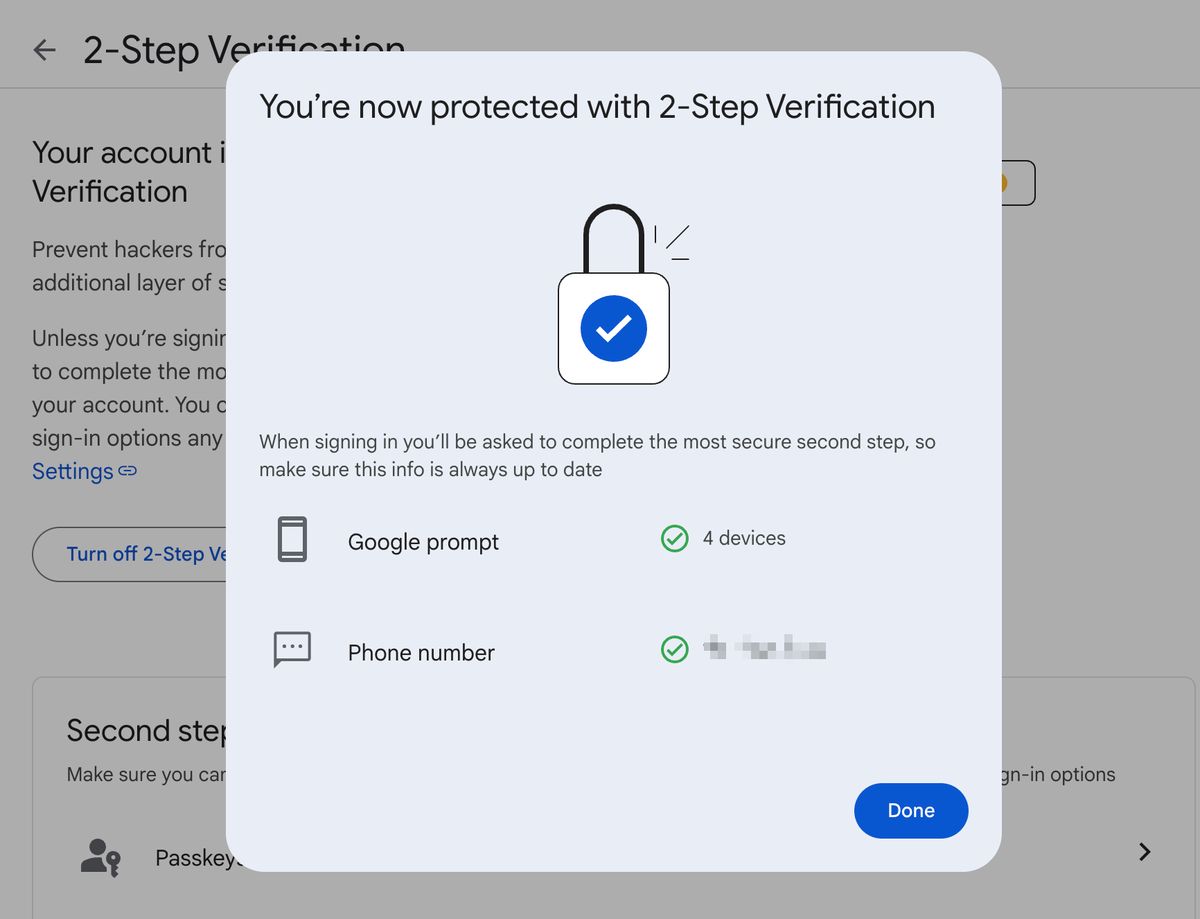The width and height of the screenshot is (1200, 919).
Task: Click the 4 devices text
Action: (744, 538)
